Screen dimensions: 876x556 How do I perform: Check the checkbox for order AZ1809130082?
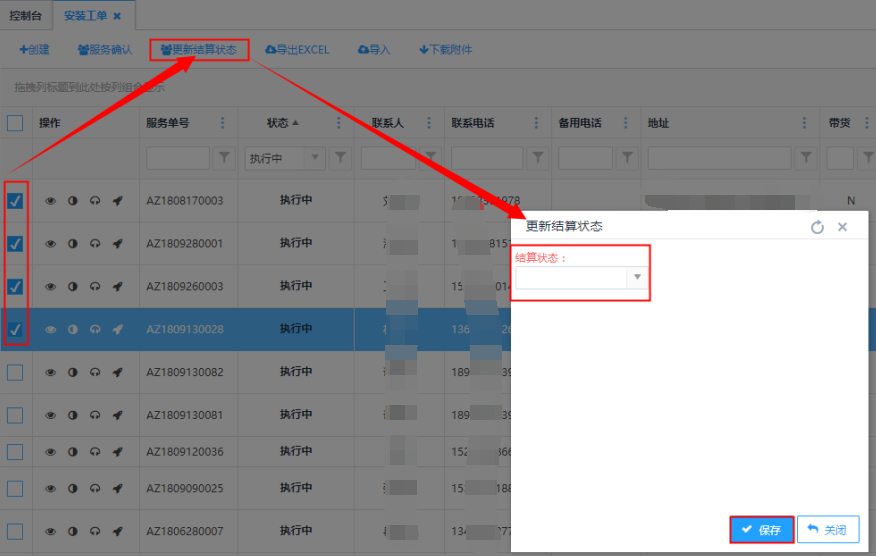pos(15,372)
